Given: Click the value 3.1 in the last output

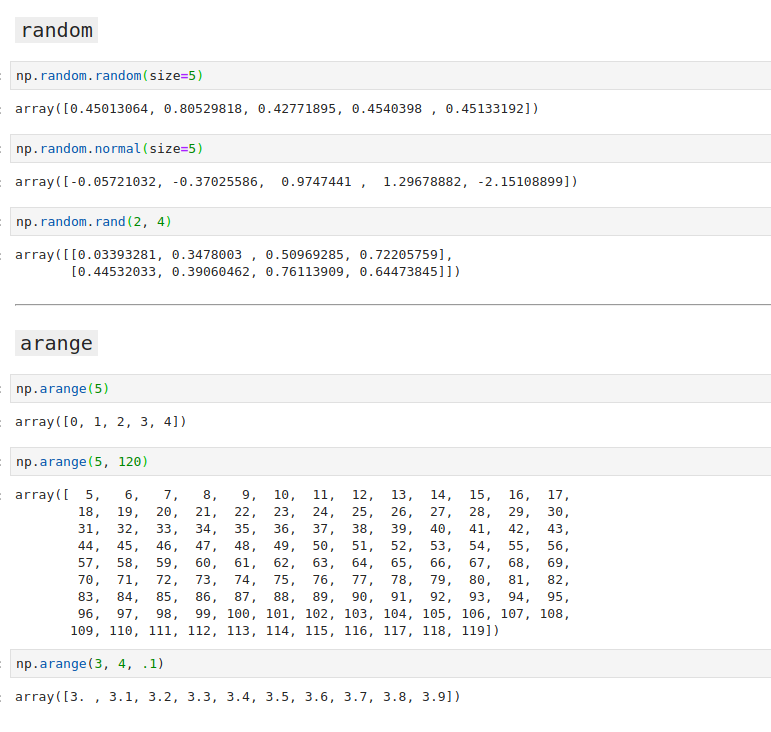Looking at the screenshot, I should click(x=121, y=697).
